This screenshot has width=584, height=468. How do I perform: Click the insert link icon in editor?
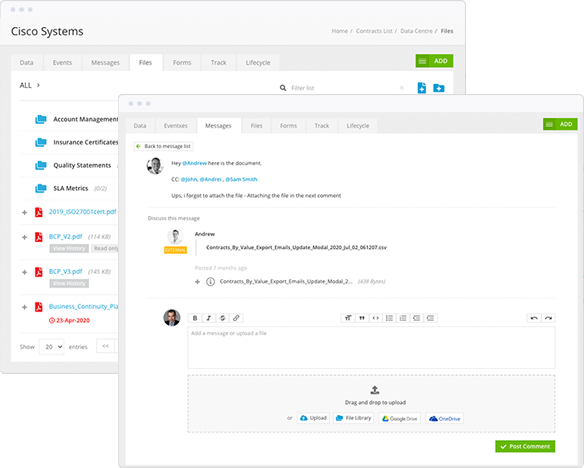click(x=236, y=318)
